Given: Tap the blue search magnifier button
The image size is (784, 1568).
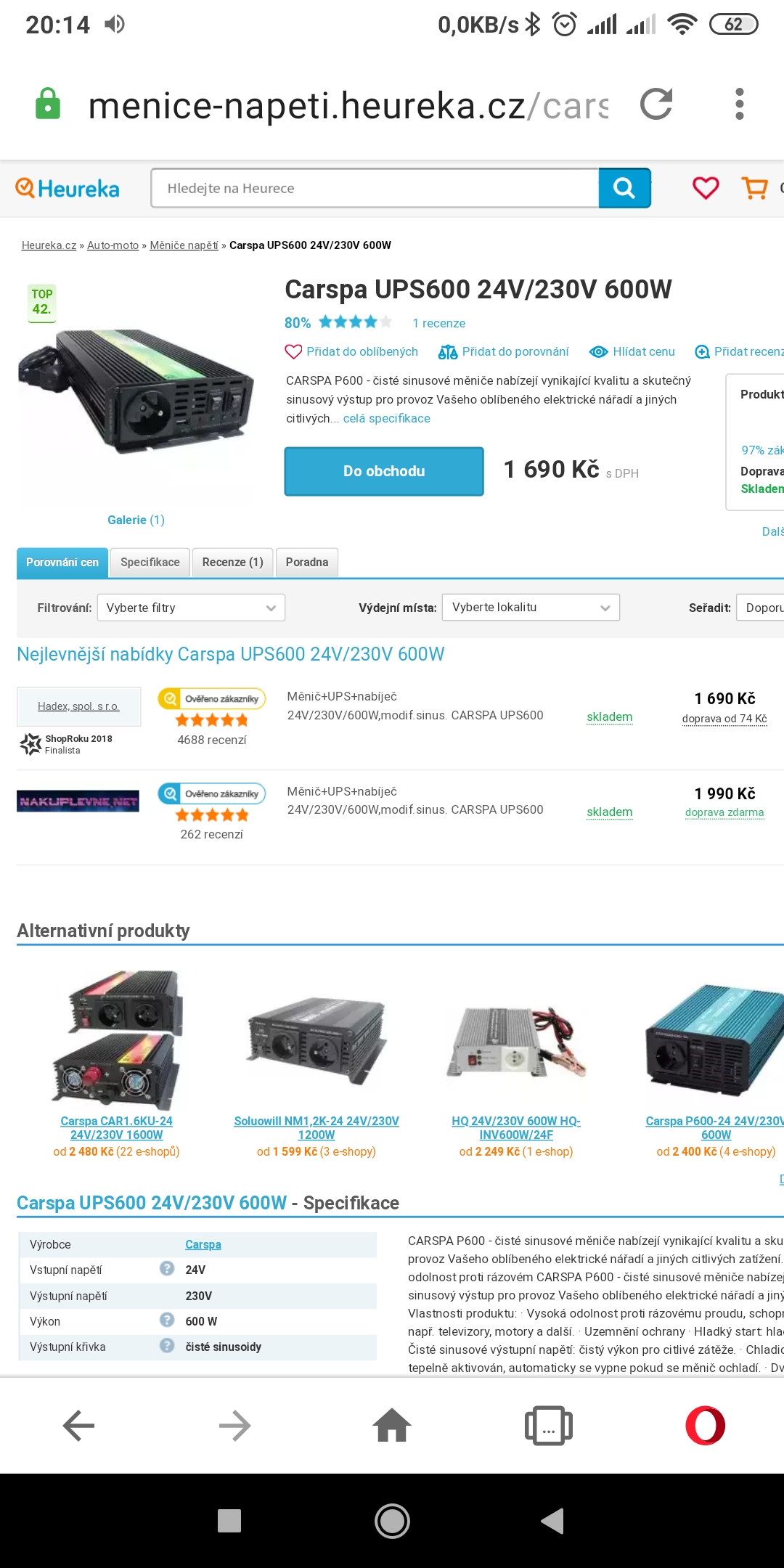Looking at the screenshot, I should pyautogui.click(x=624, y=188).
